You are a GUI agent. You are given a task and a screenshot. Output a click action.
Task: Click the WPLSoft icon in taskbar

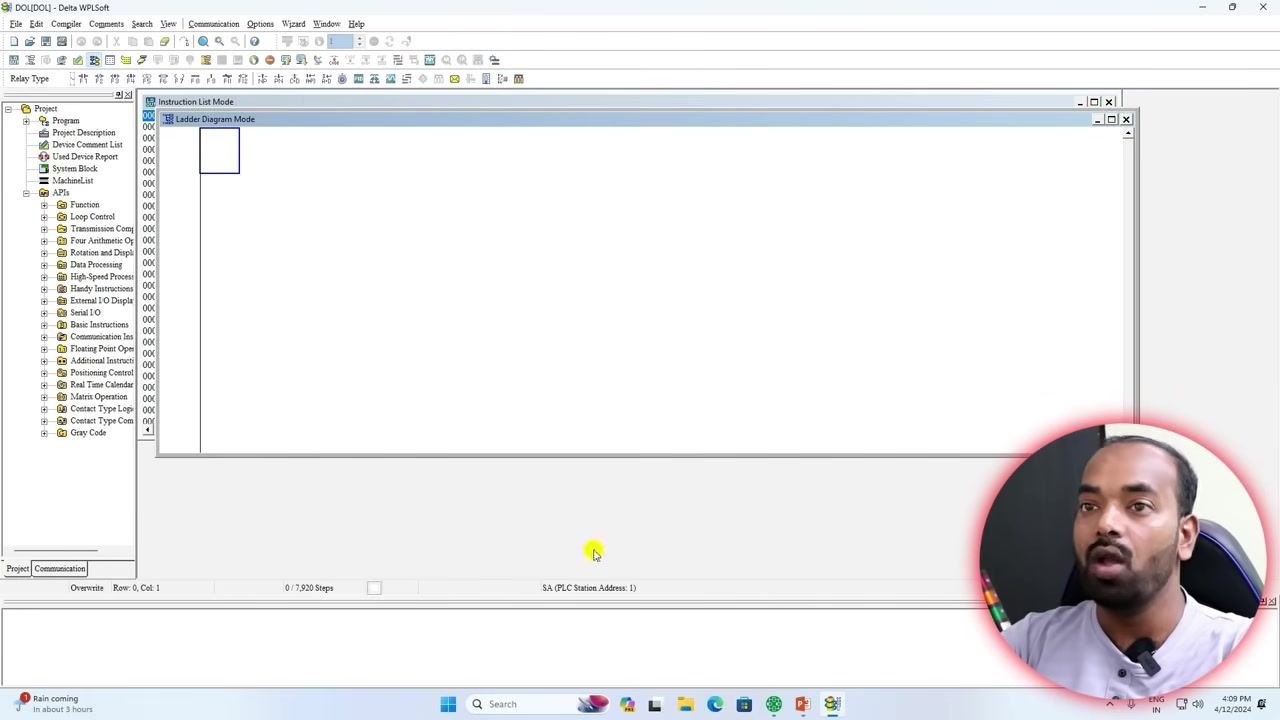[x=832, y=704]
